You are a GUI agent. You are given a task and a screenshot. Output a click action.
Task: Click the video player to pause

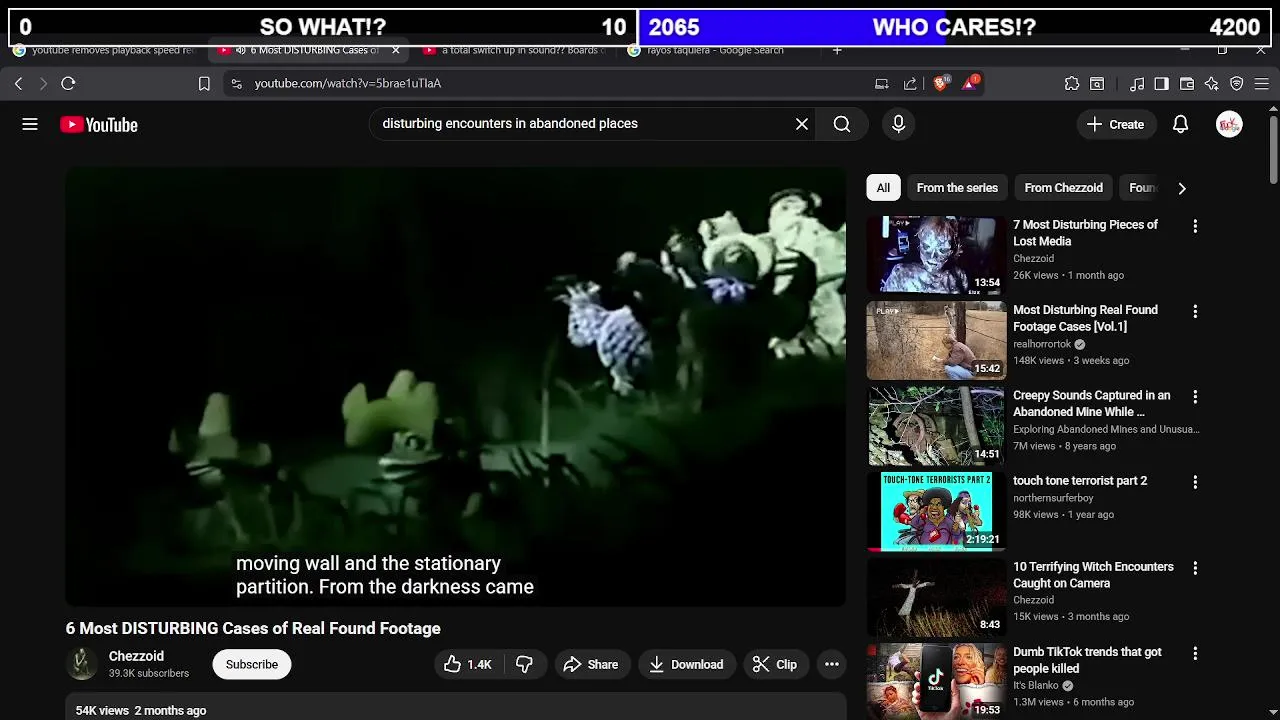click(456, 387)
